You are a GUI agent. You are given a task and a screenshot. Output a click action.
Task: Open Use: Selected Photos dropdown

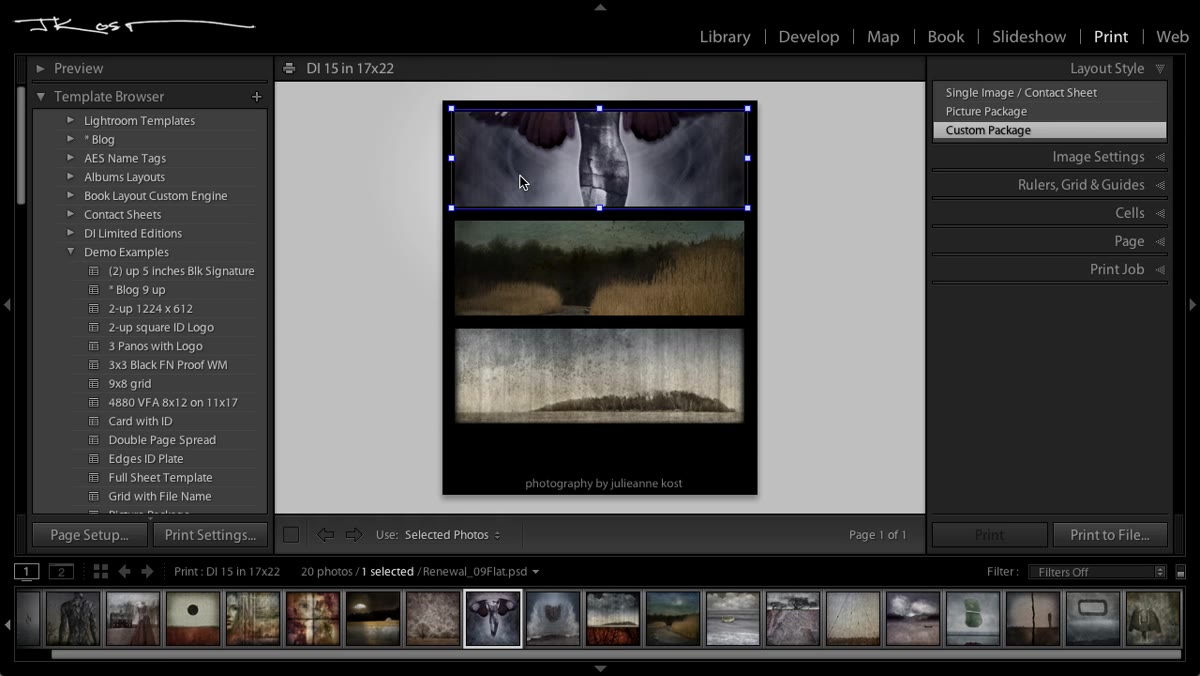[x=452, y=535]
